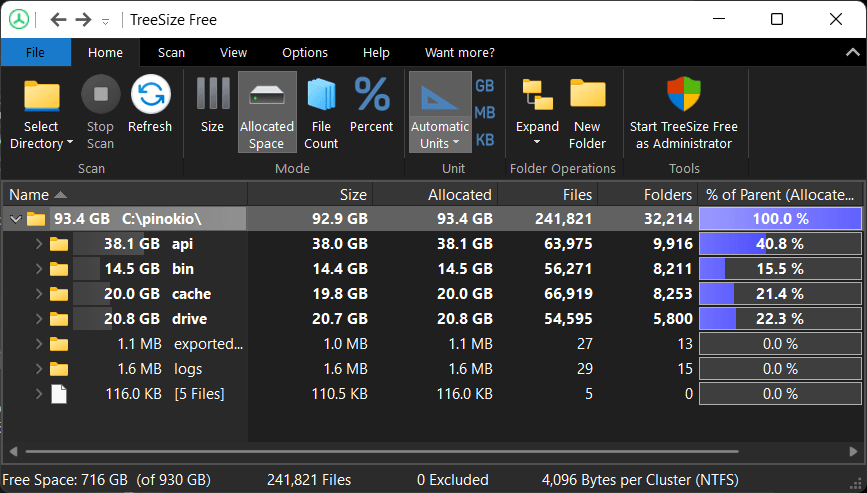Viewport: 867px width, 493px height.
Task: Open the Scan ribbon tab
Action: pos(171,53)
